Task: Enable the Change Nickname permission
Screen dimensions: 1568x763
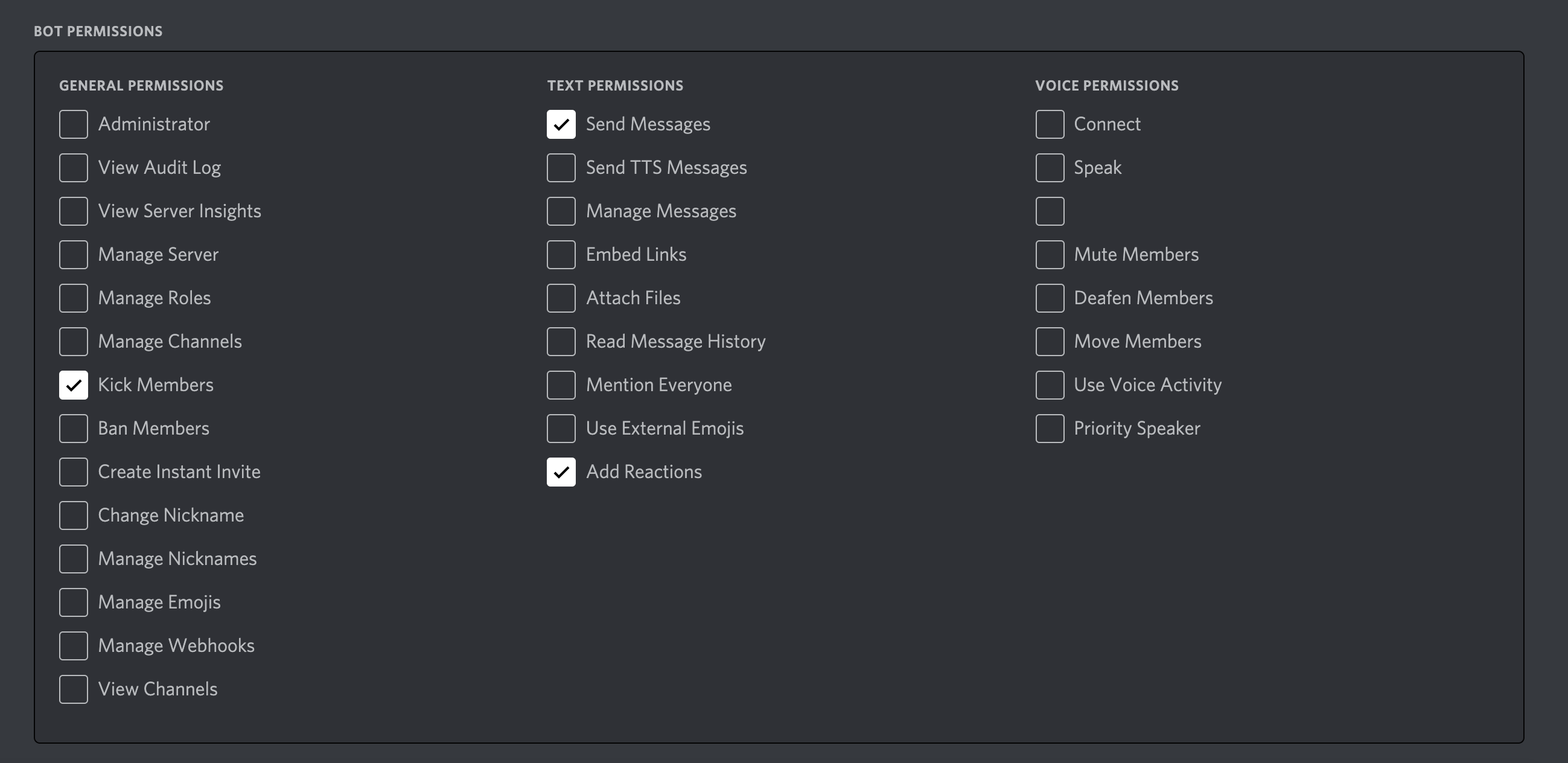Action: point(73,515)
